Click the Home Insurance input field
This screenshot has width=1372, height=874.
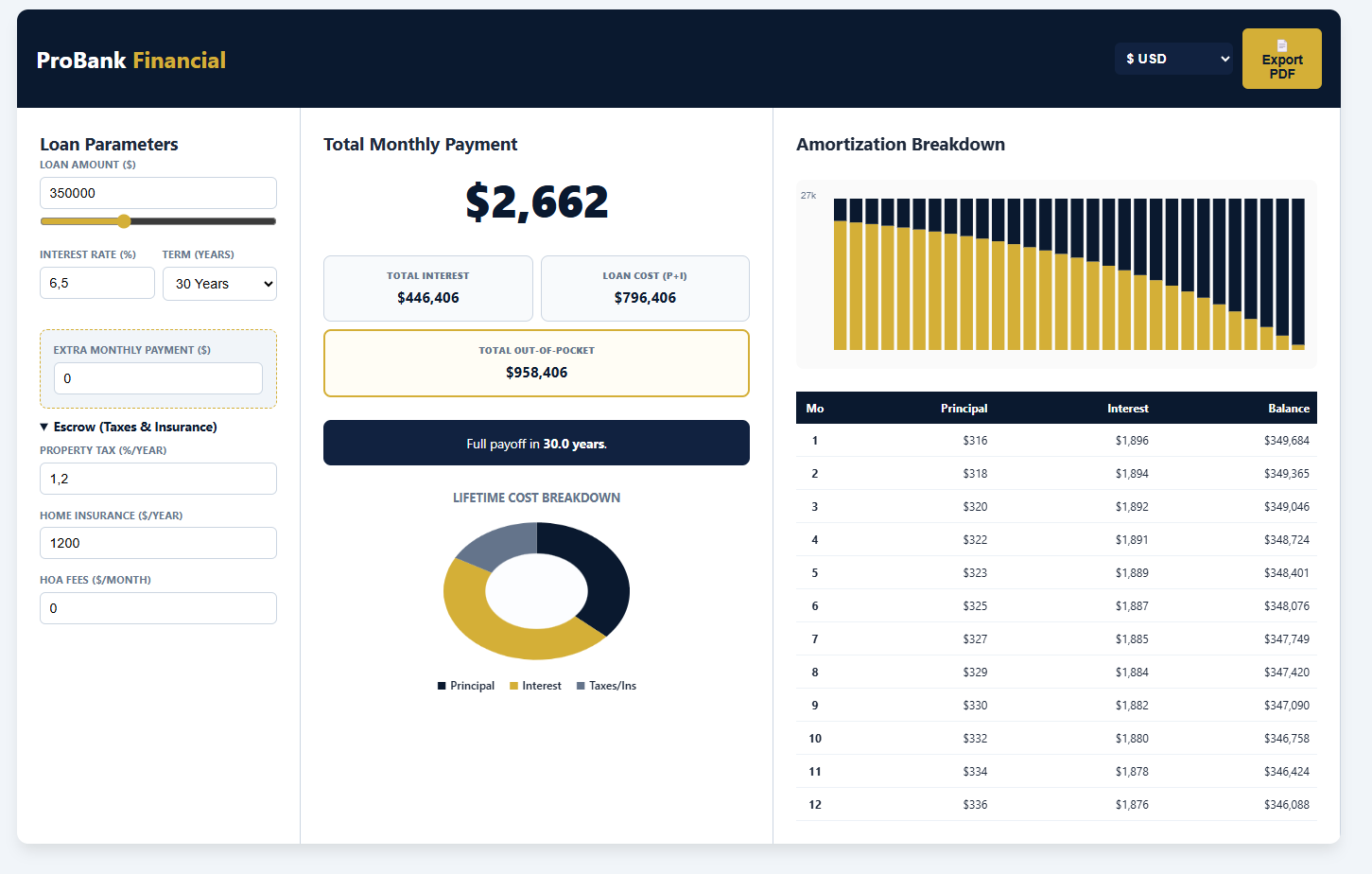pos(158,543)
